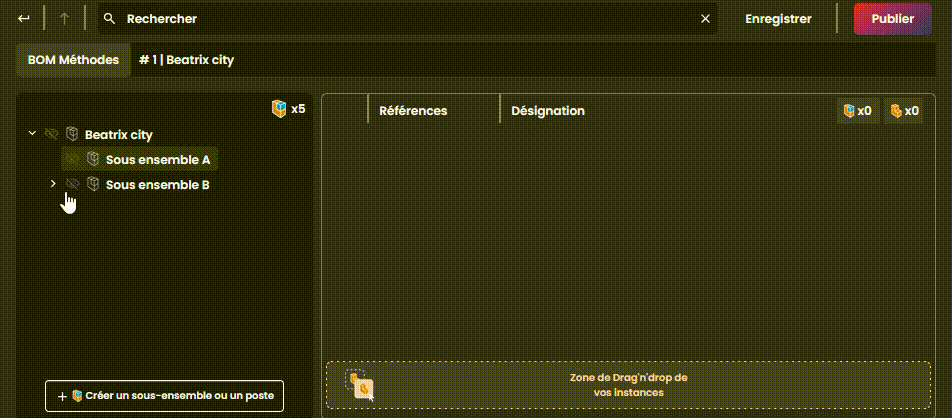Collapse the Beatrix city tree node

click(32, 133)
